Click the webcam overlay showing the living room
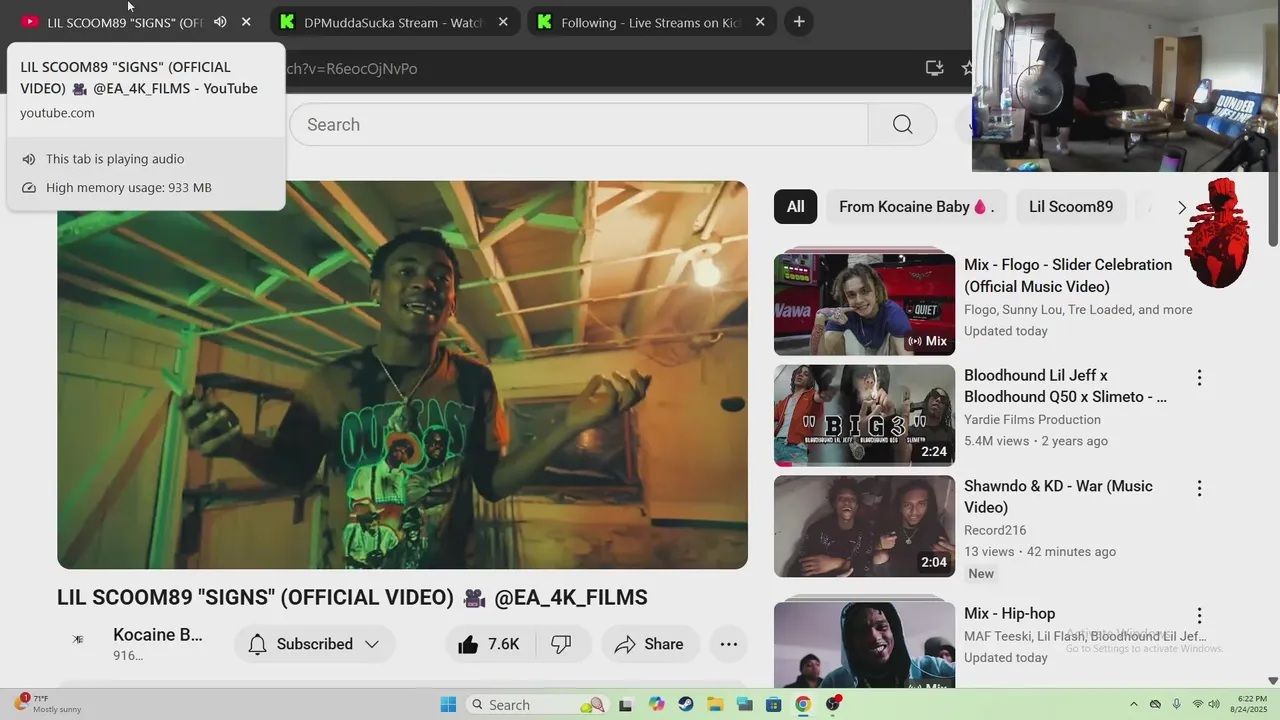The height and width of the screenshot is (720, 1280). coord(1126,86)
